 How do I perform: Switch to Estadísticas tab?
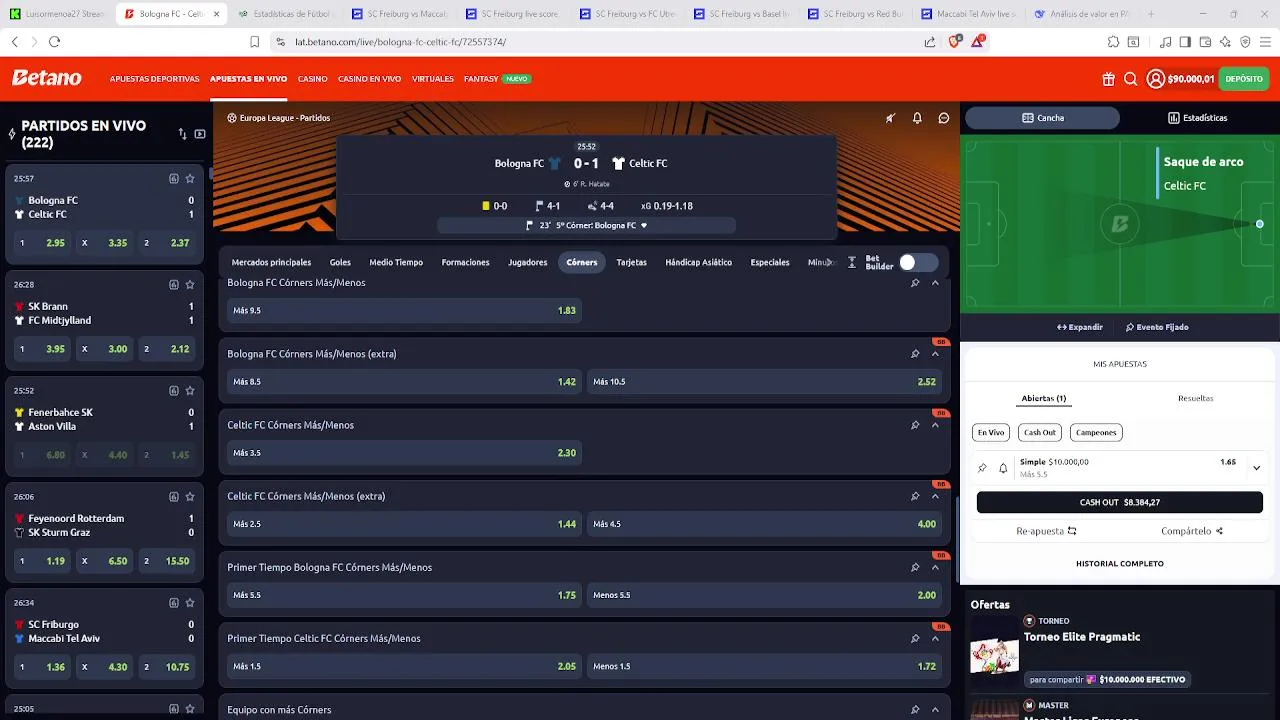pyautogui.click(x=1198, y=118)
